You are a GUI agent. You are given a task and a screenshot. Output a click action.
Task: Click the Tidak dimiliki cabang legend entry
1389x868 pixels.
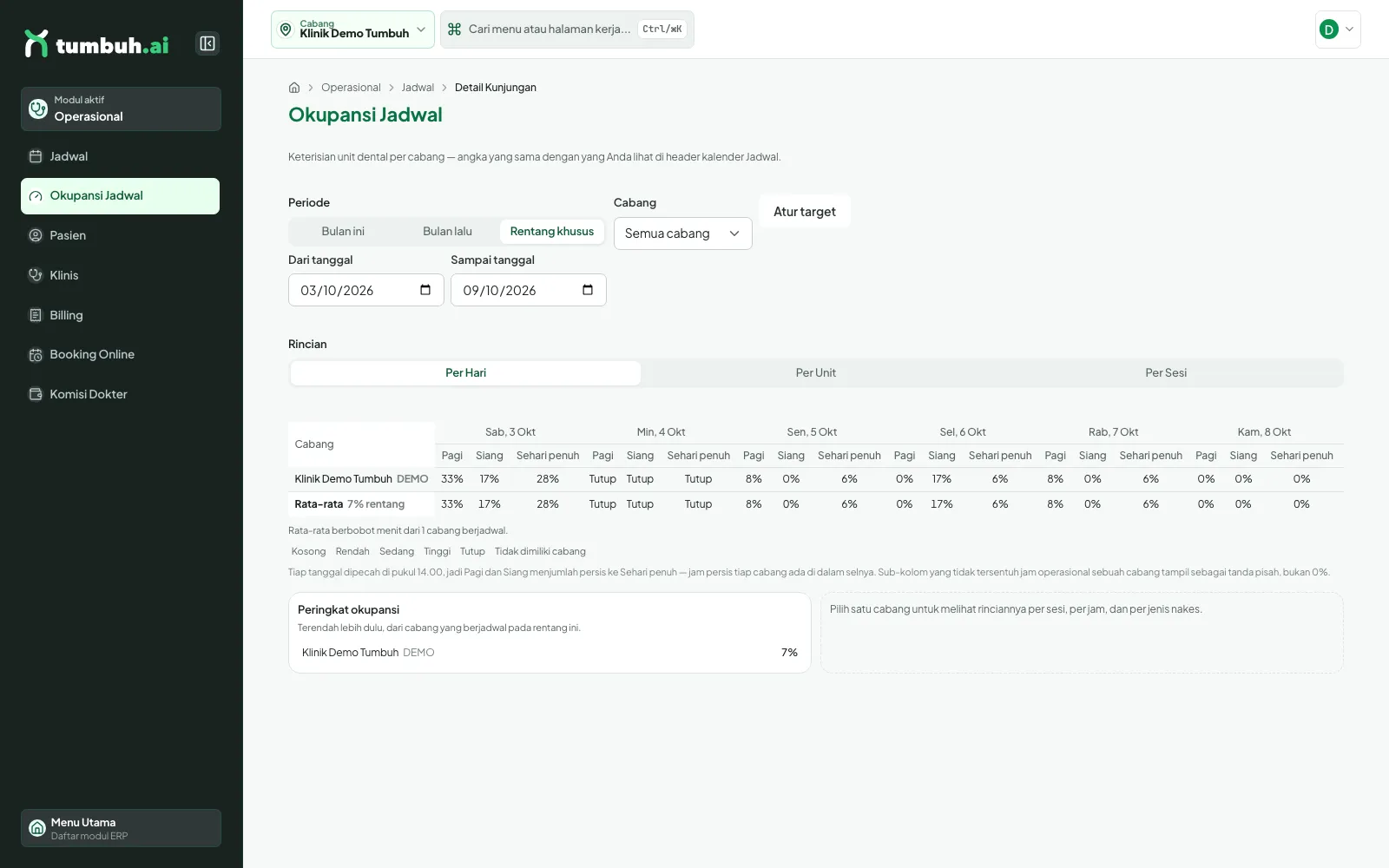(540, 552)
